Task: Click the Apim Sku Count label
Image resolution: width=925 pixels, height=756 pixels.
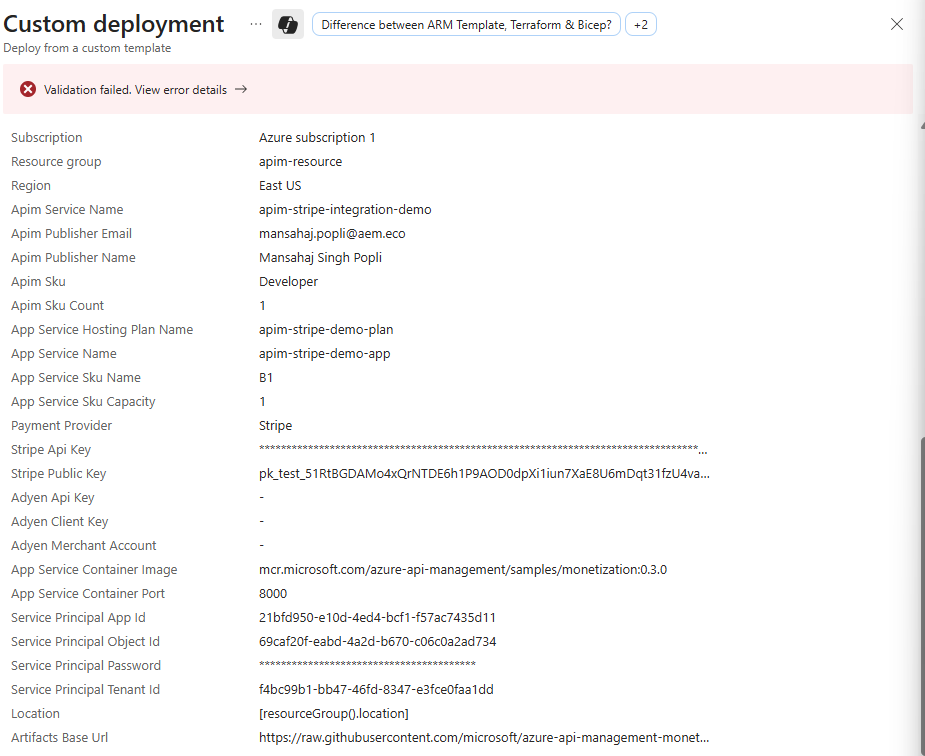Action: point(57,305)
